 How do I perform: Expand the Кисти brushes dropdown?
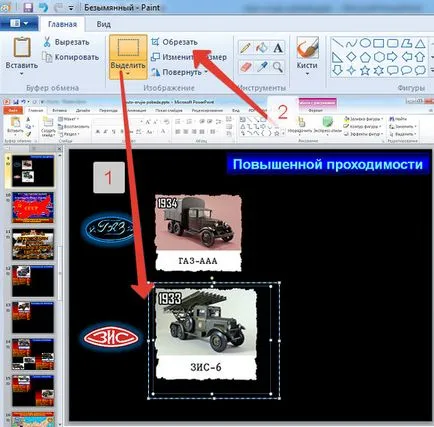(307, 74)
